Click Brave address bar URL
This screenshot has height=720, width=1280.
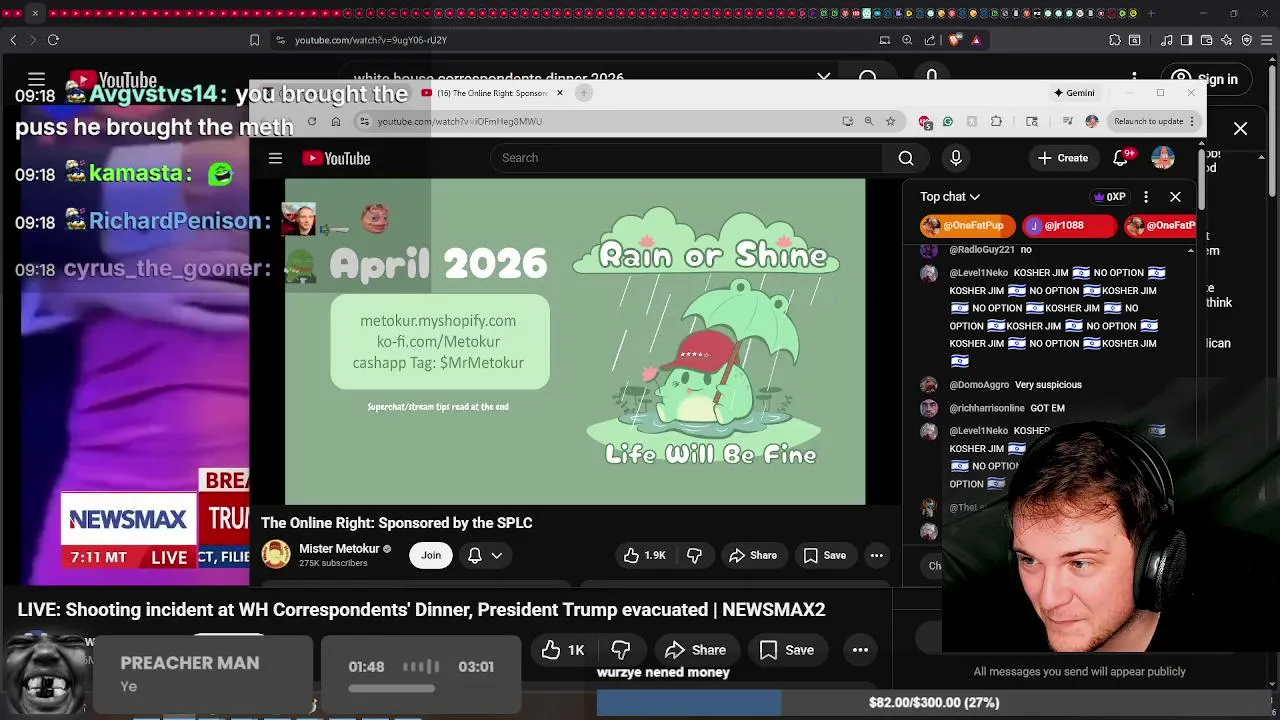click(371, 40)
